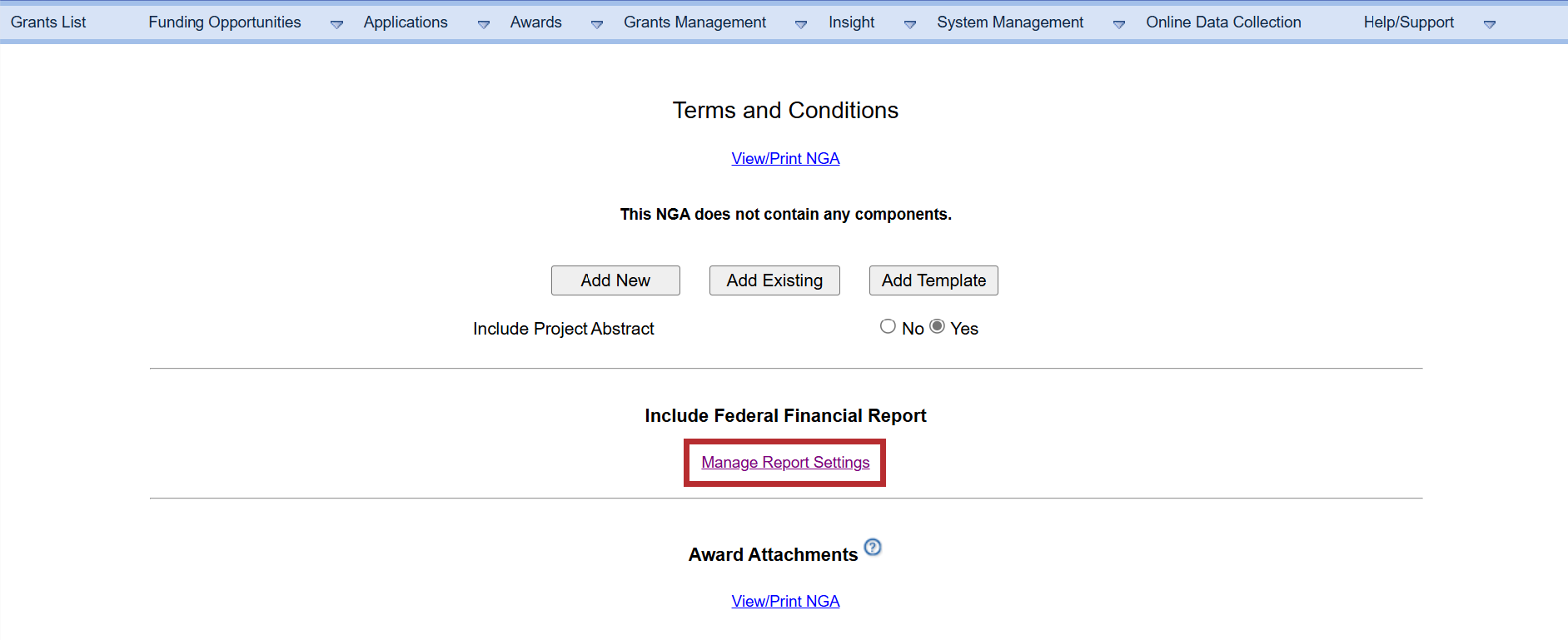This screenshot has height=640, width=1568.
Task: Open View/Print NGA under Award Attachments
Action: tap(784, 602)
